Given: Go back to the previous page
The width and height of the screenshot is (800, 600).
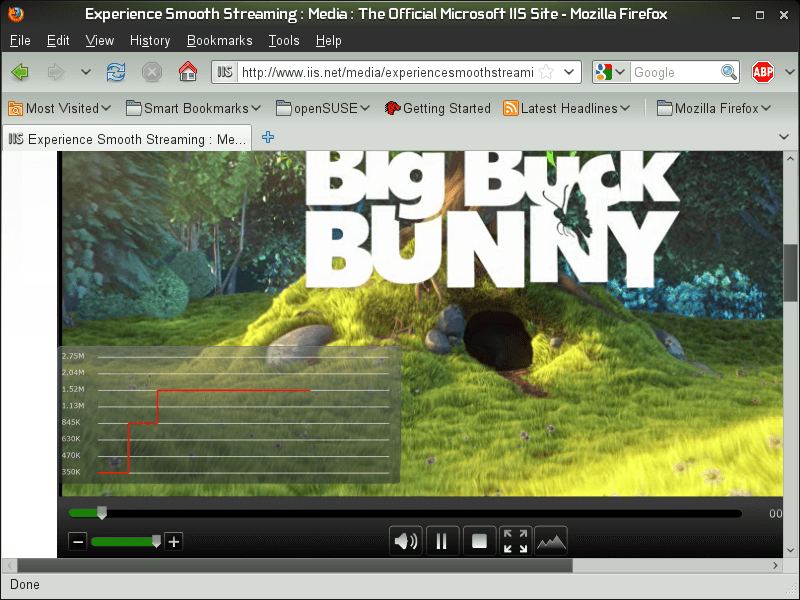Looking at the screenshot, I should click(20, 72).
